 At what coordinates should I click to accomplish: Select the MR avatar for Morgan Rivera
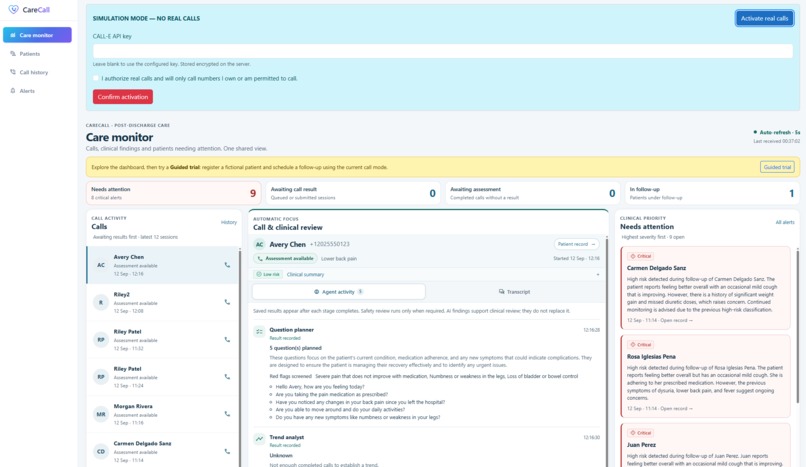101,414
